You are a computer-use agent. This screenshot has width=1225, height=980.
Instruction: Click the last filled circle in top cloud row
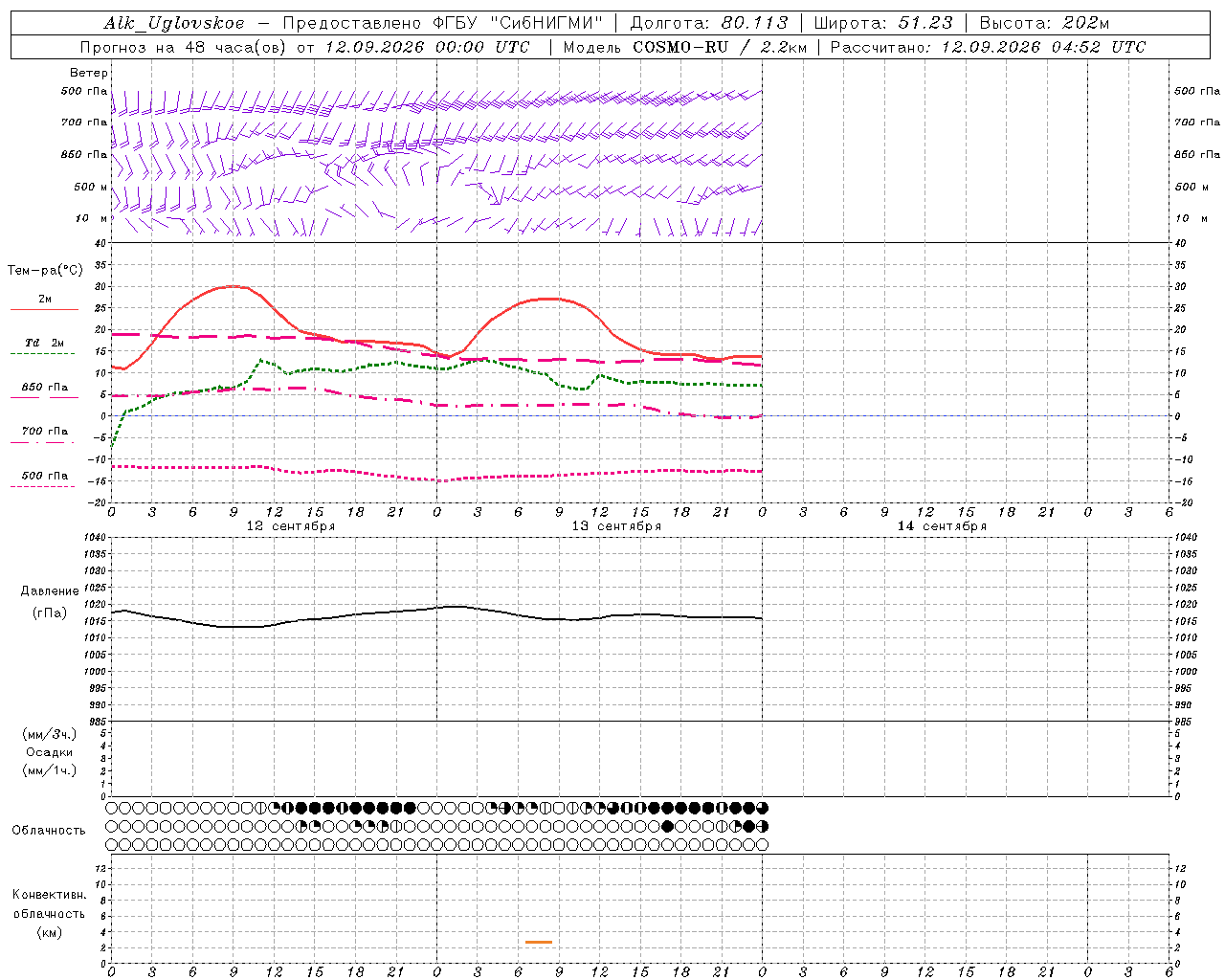[762, 808]
